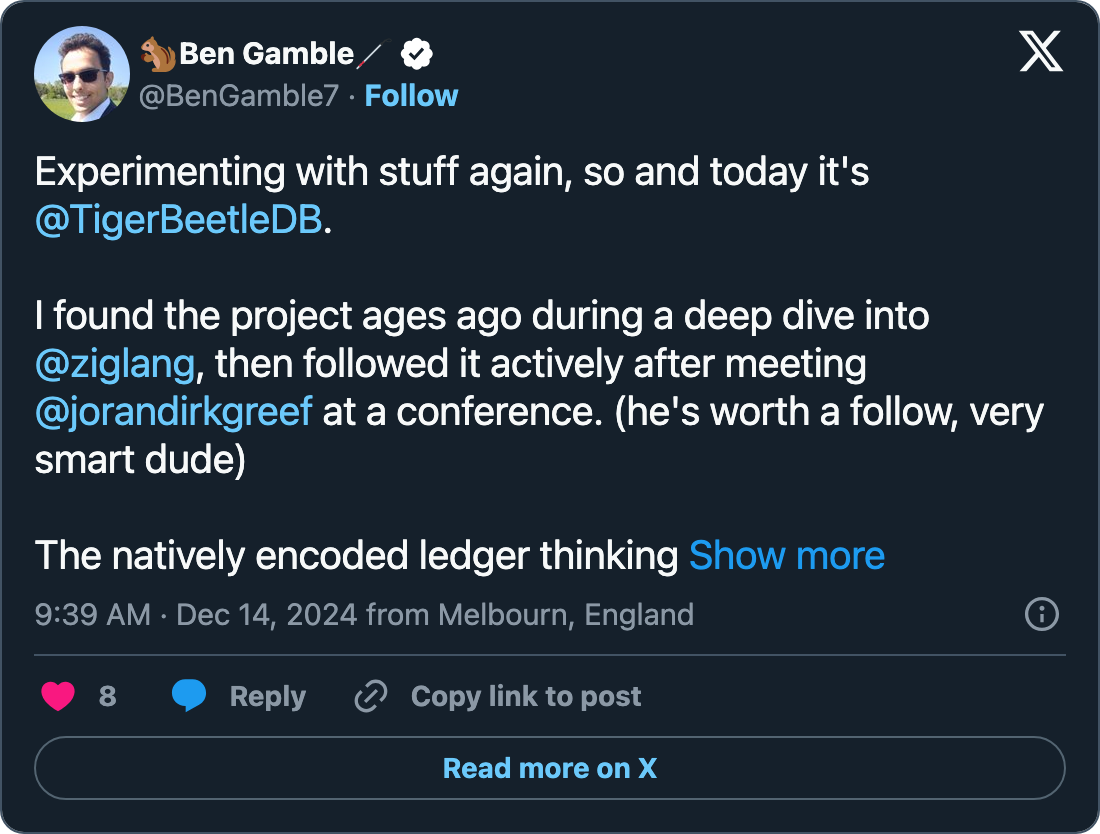Click the chipmunk emoji beside the name

(158, 54)
